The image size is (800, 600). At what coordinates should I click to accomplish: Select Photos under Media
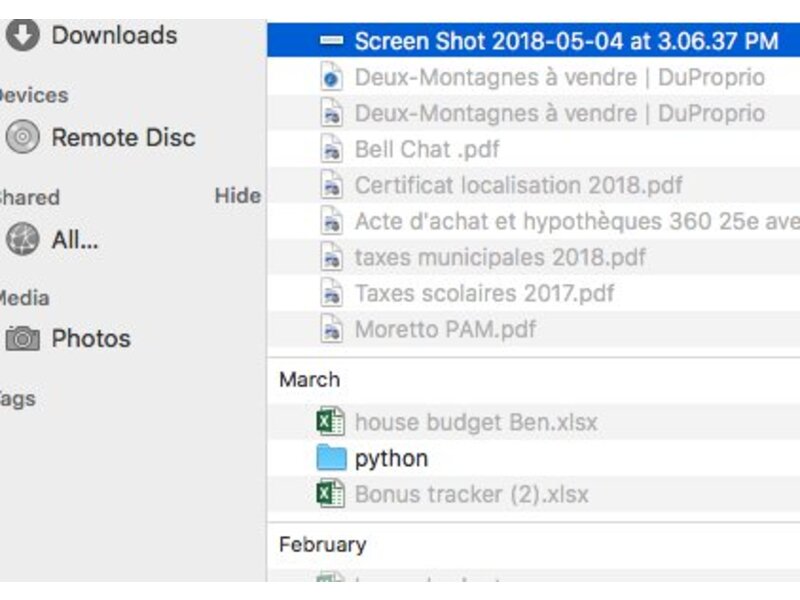(91, 338)
